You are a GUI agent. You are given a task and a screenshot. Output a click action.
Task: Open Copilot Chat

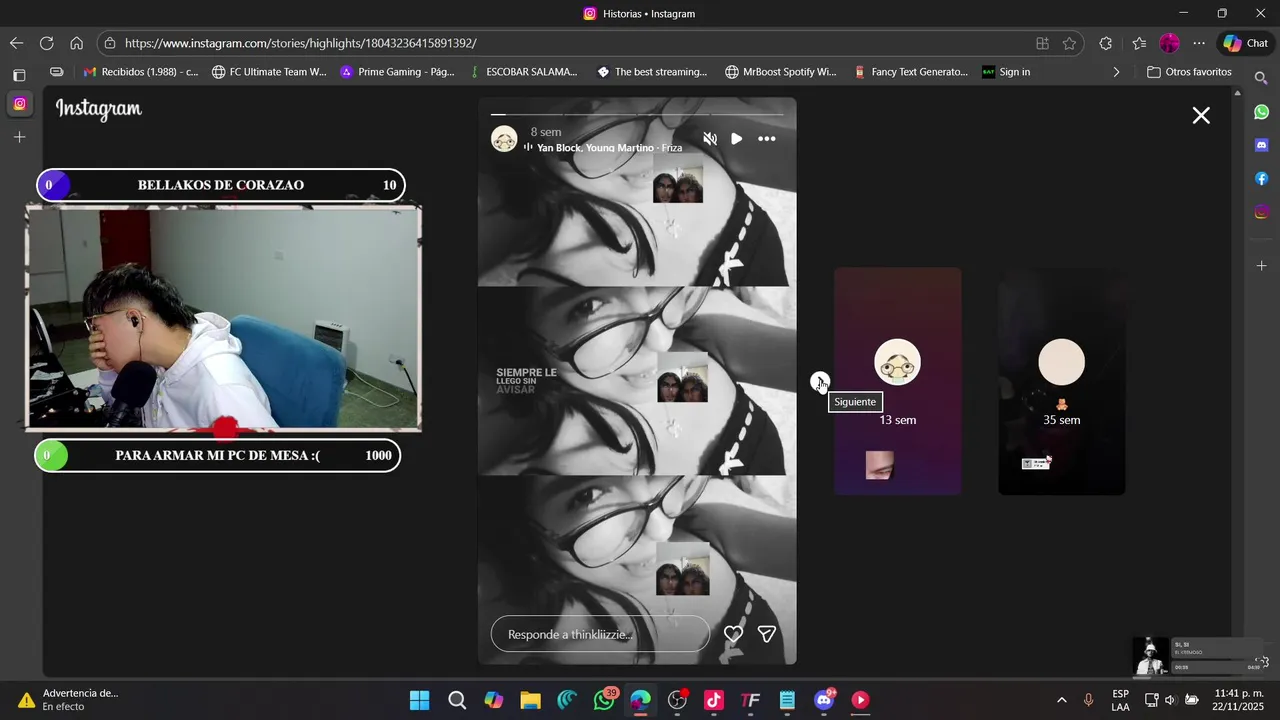(x=1246, y=43)
